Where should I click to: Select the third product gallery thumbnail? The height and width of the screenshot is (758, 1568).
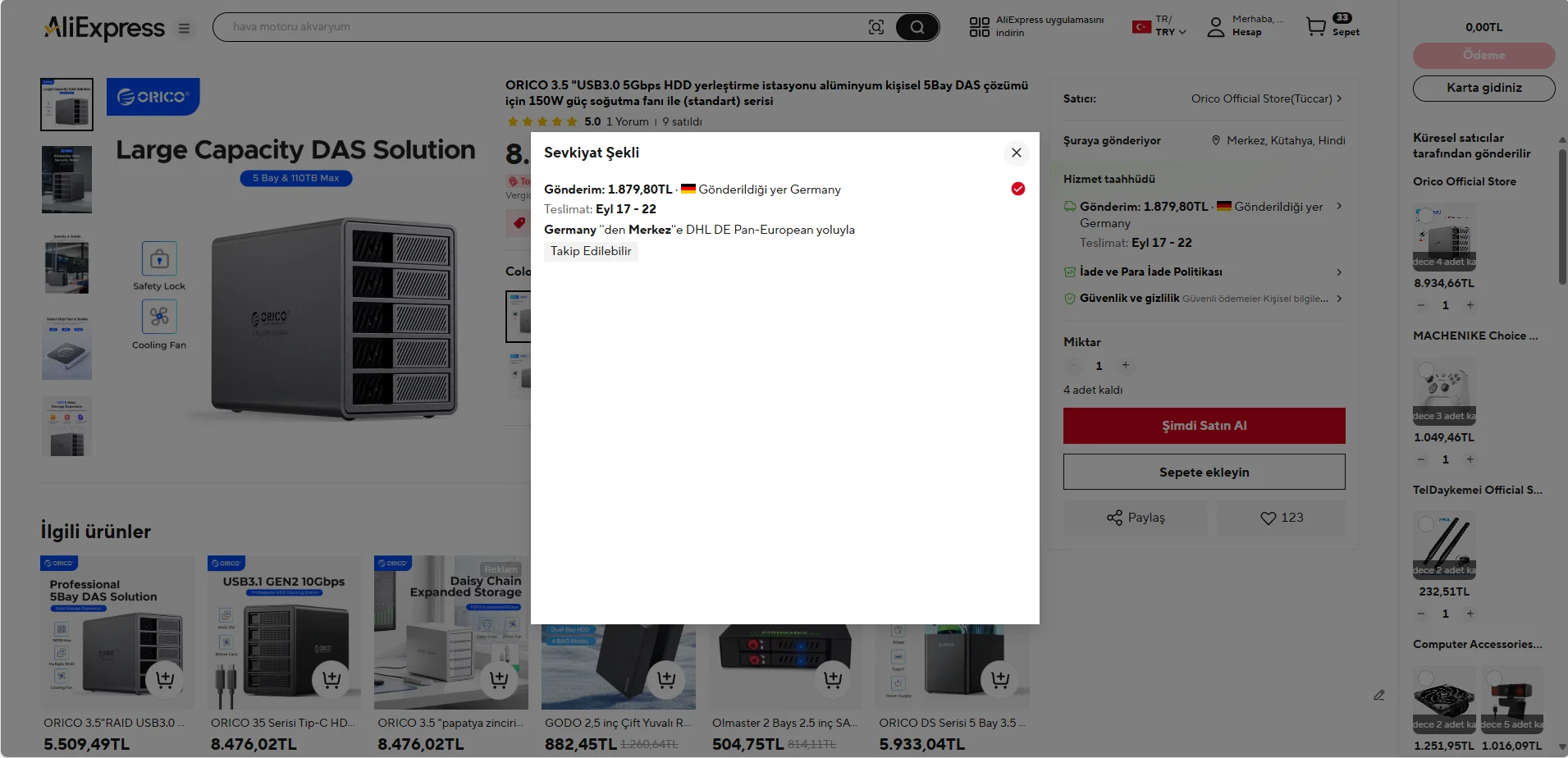click(66, 264)
